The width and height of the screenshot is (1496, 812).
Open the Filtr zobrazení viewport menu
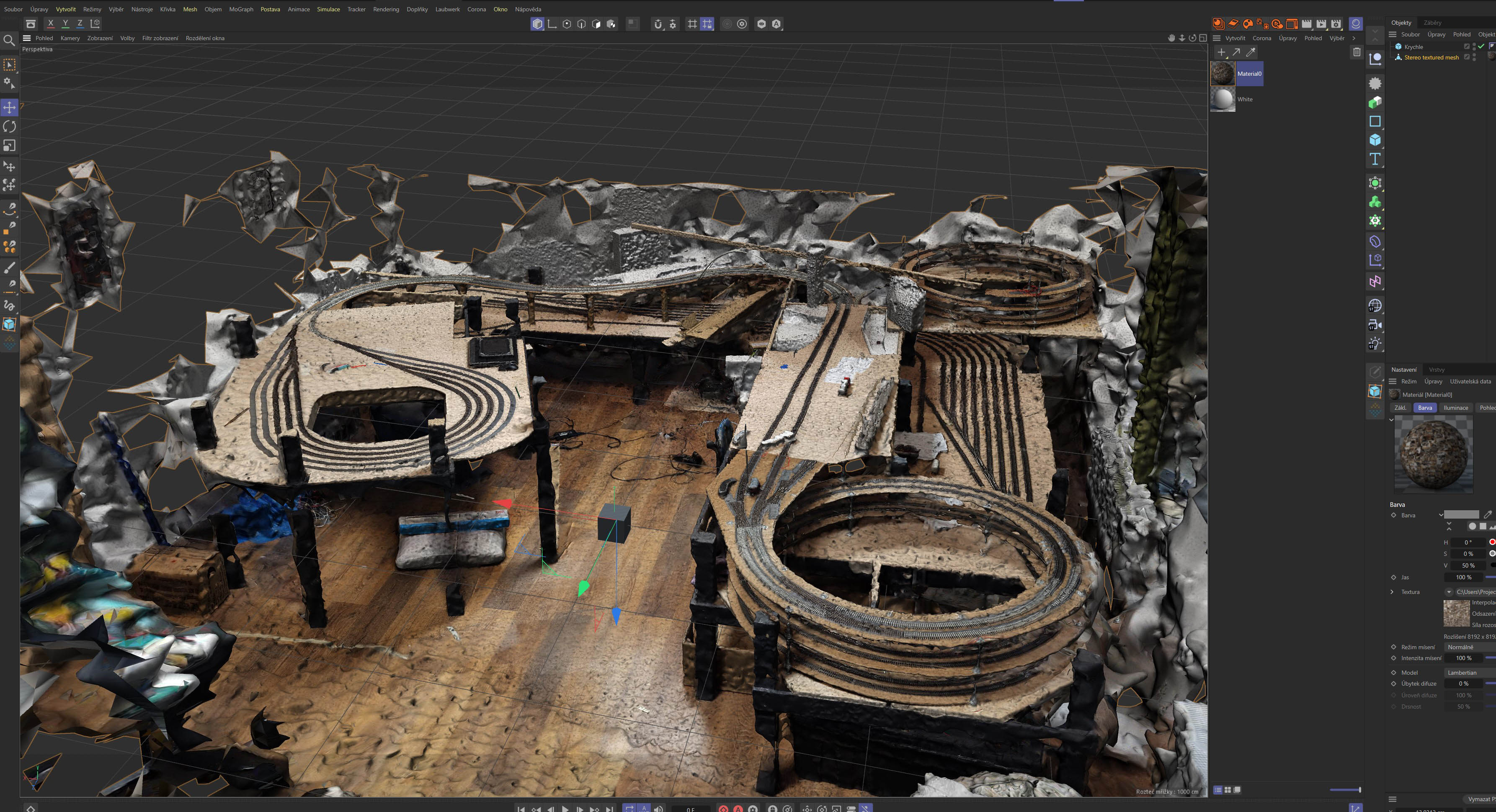point(160,39)
